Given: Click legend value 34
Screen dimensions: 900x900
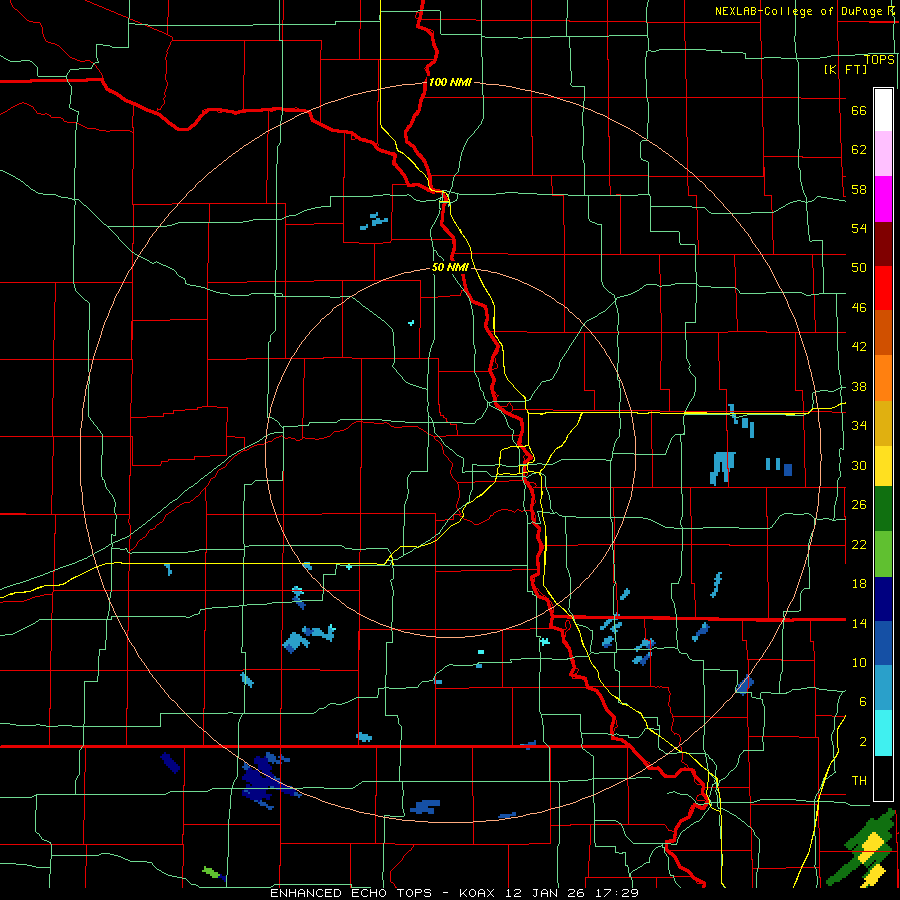Looking at the screenshot, I should [859, 426].
